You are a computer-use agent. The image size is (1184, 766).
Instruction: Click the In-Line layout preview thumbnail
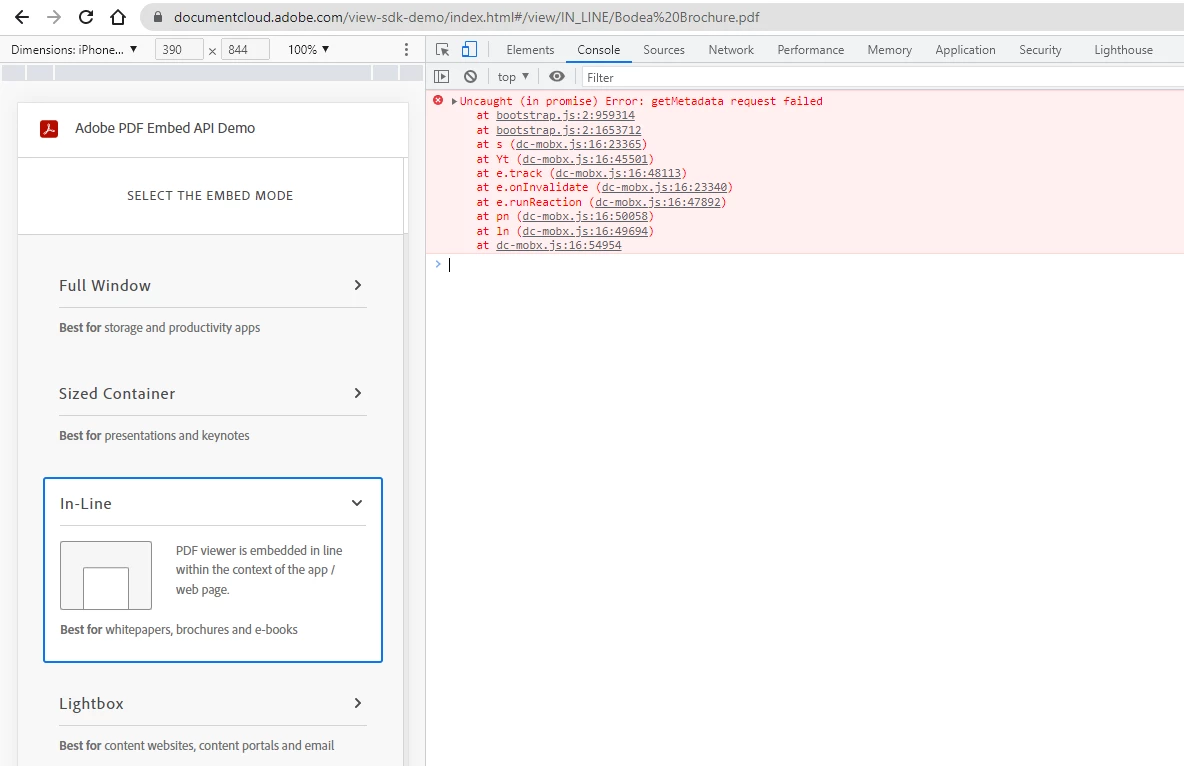pyautogui.click(x=106, y=576)
